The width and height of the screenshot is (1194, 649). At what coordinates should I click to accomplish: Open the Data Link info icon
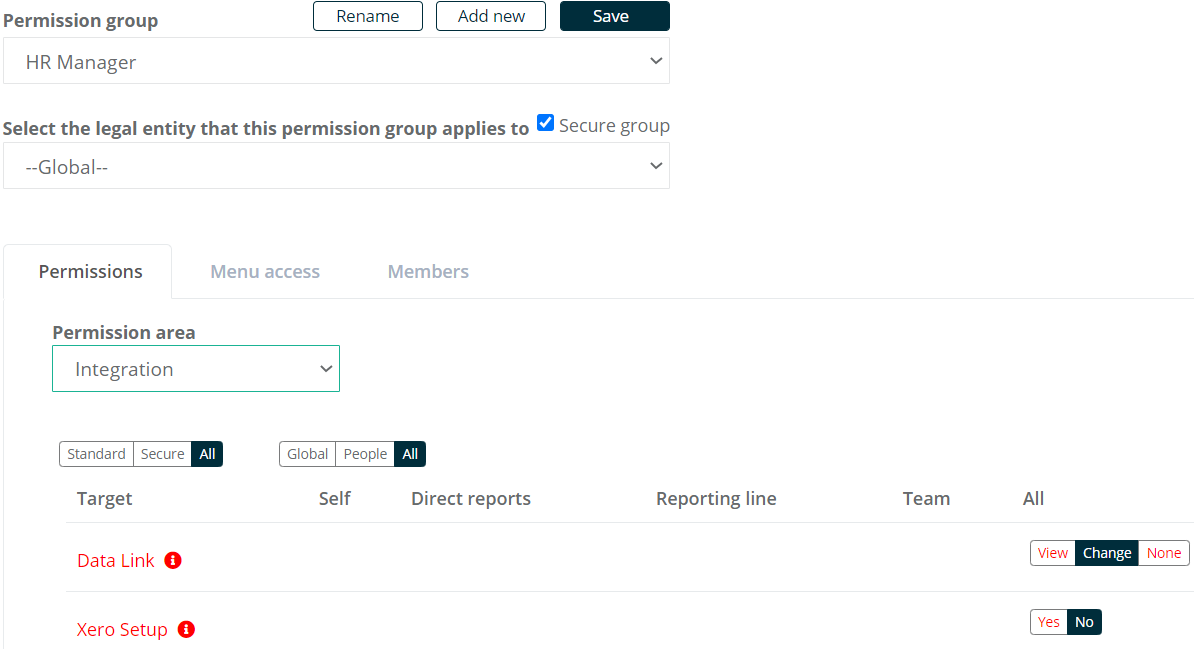pos(173,561)
